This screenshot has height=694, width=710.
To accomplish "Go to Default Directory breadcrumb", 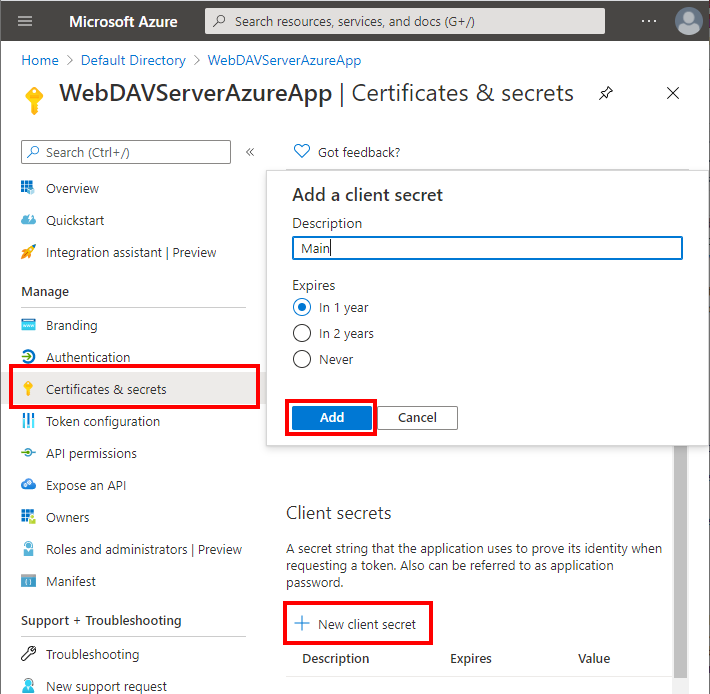I will pos(133,60).
